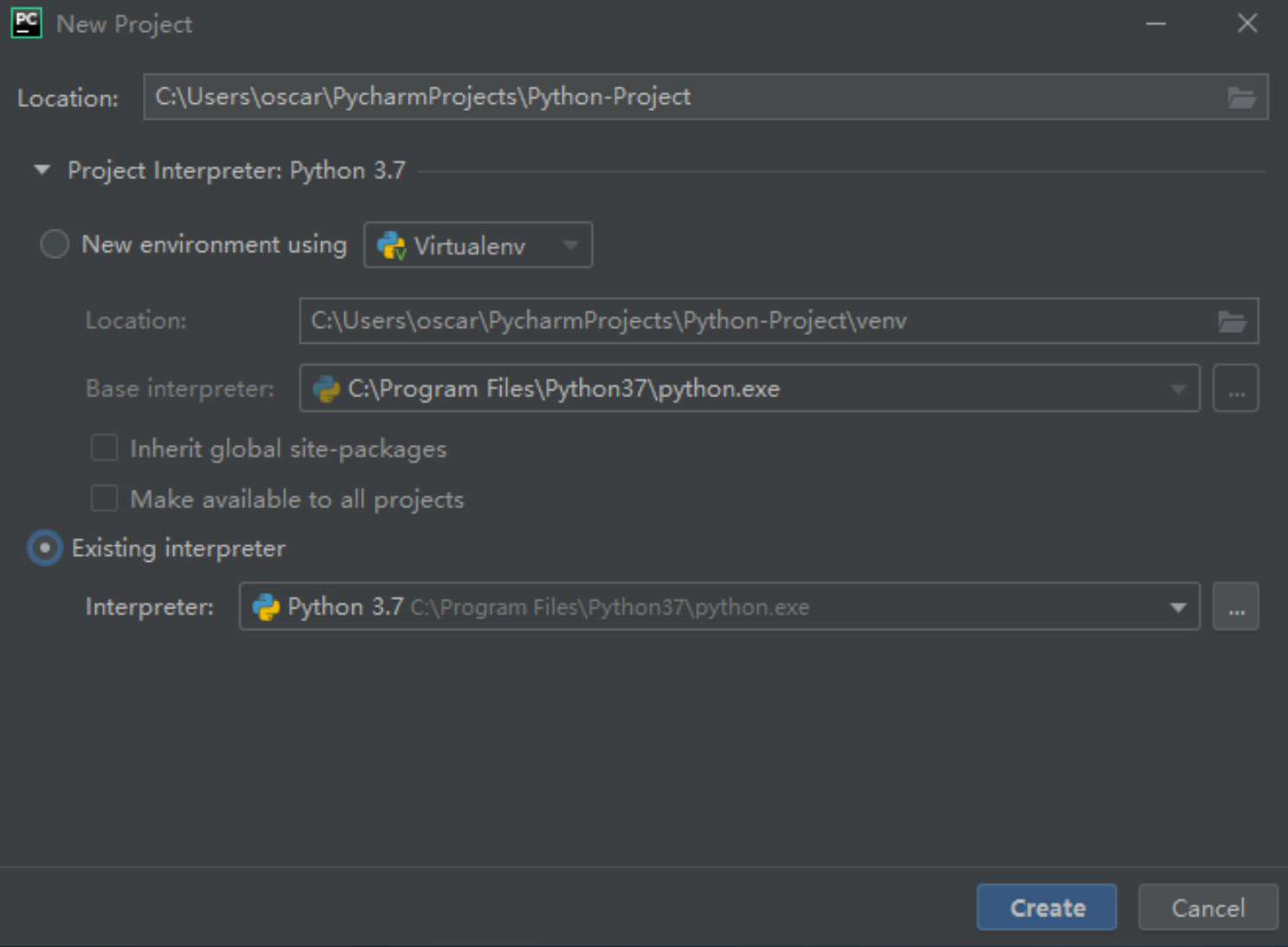1288x947 pixels.
Task: Click inside the project Location path field
Action: click(x=606, y=96)
